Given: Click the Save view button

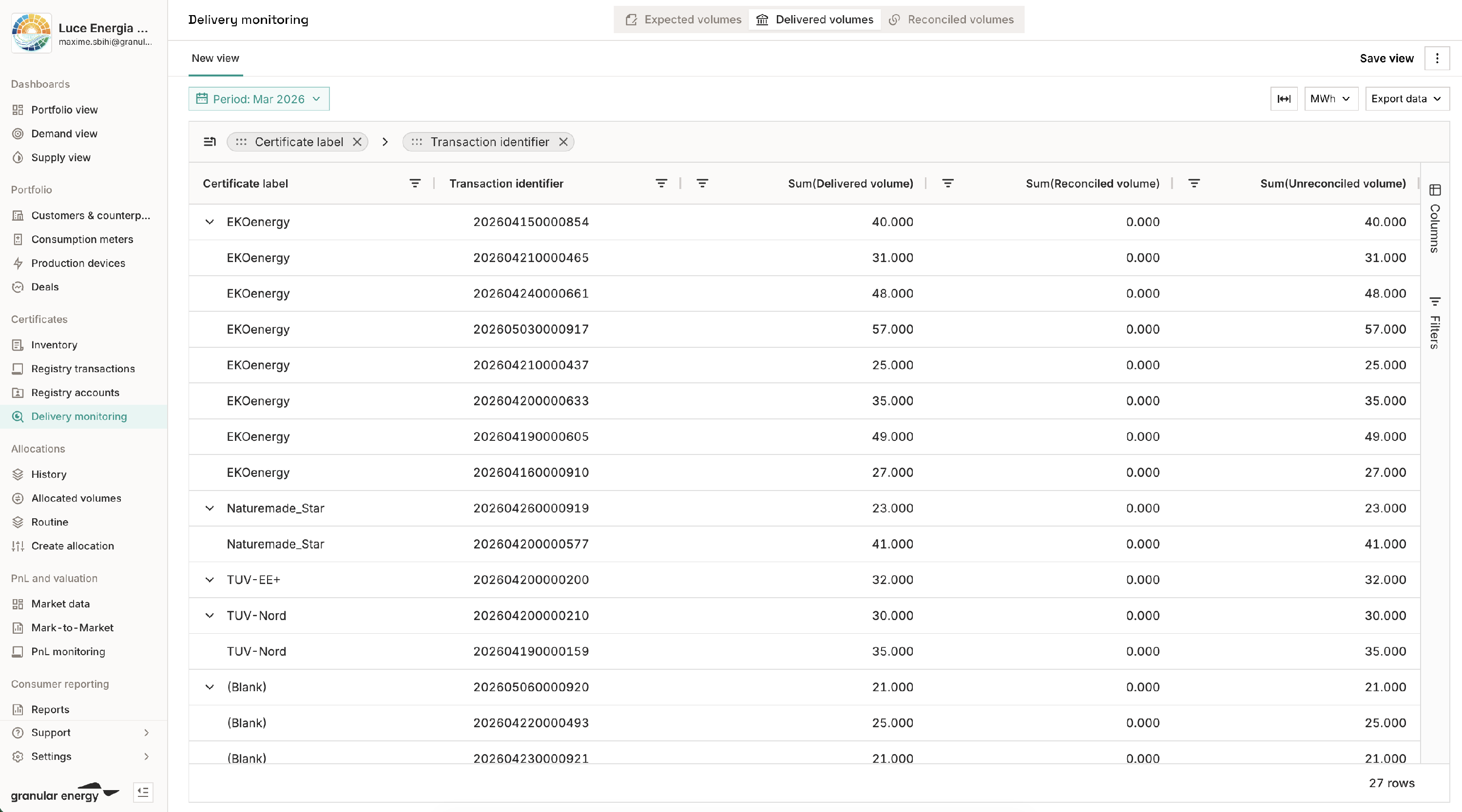Looking at the screenshot, I should pyautogui.click(x=1386, y=58).
